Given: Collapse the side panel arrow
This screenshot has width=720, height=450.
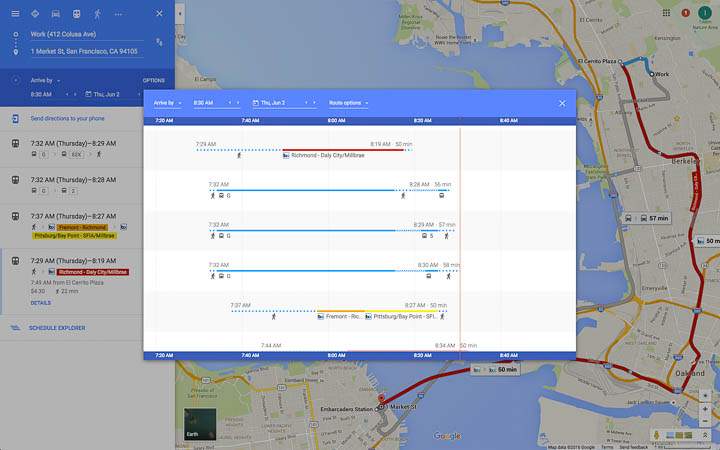Looking at the screenshot, I should click(x=180, y=14).
